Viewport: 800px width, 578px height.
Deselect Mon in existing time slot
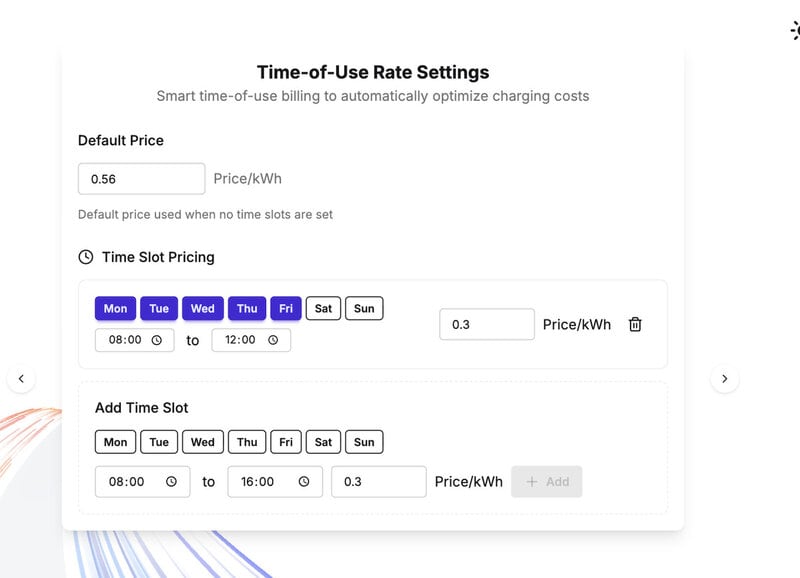[115, 309]
